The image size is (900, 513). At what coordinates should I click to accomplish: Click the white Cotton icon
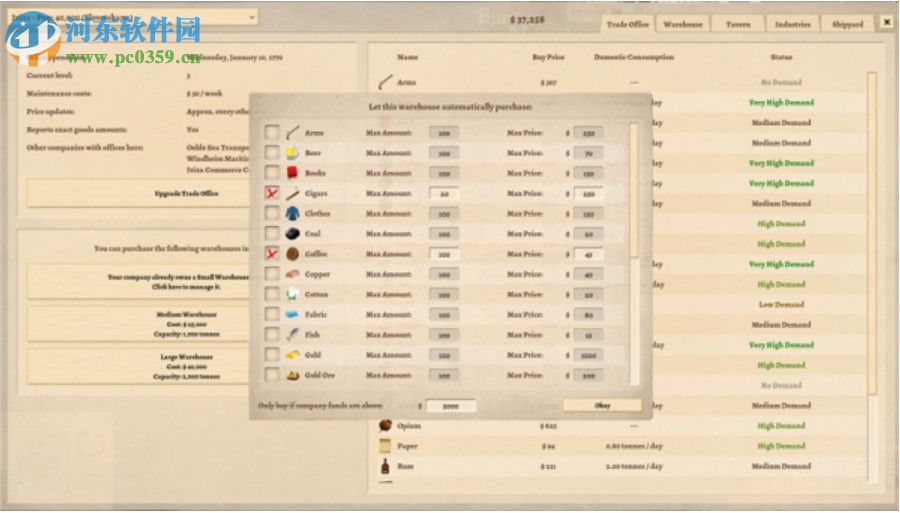293,294
